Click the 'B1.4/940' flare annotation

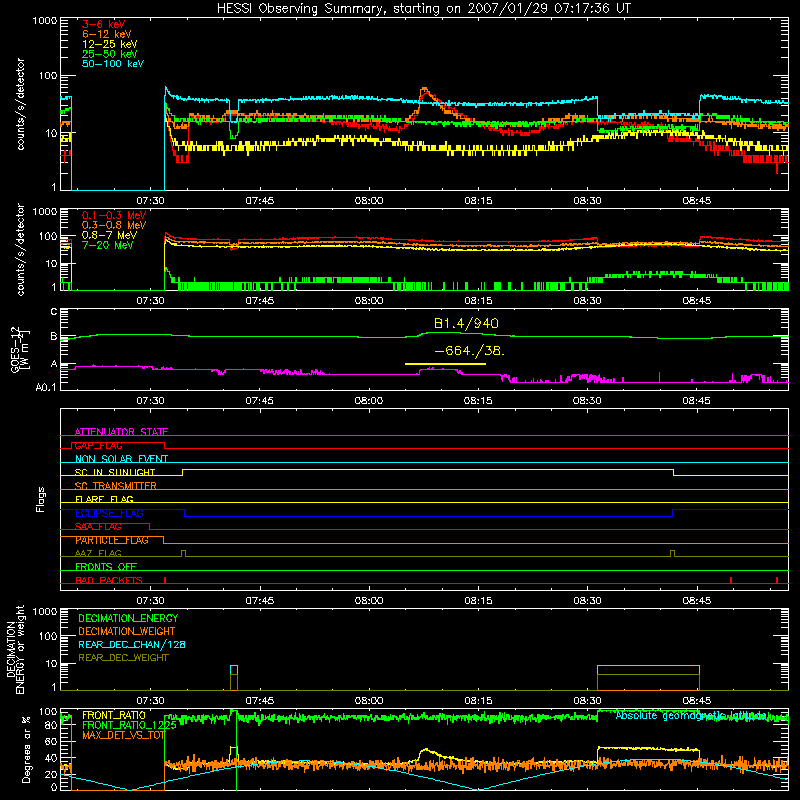[466, 323]
